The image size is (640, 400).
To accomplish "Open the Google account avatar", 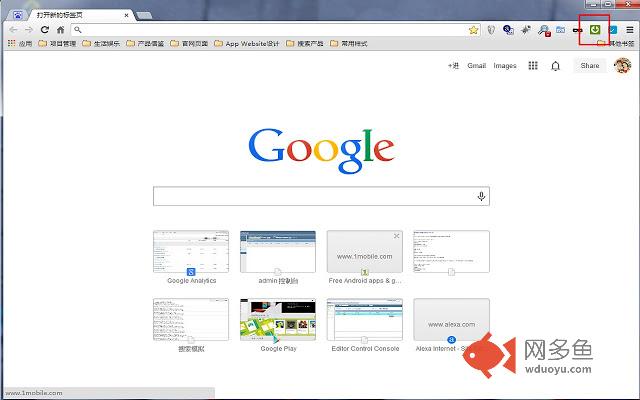I will (622, 65).
